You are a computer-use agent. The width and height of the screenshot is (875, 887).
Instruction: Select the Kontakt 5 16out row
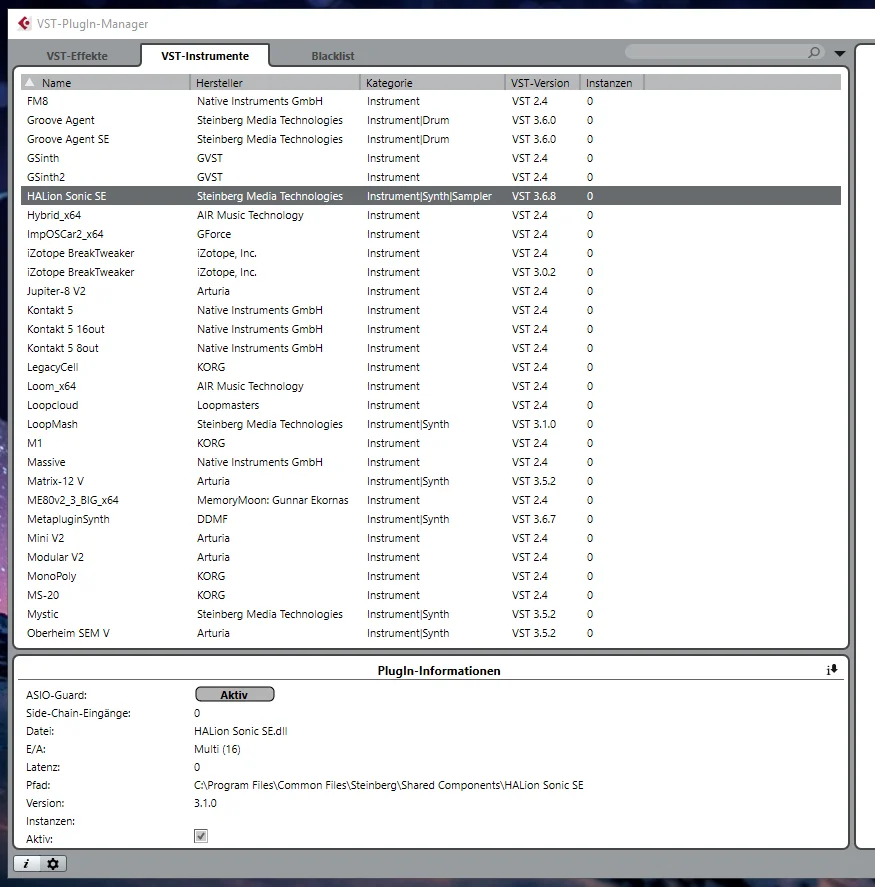point(431,329)
